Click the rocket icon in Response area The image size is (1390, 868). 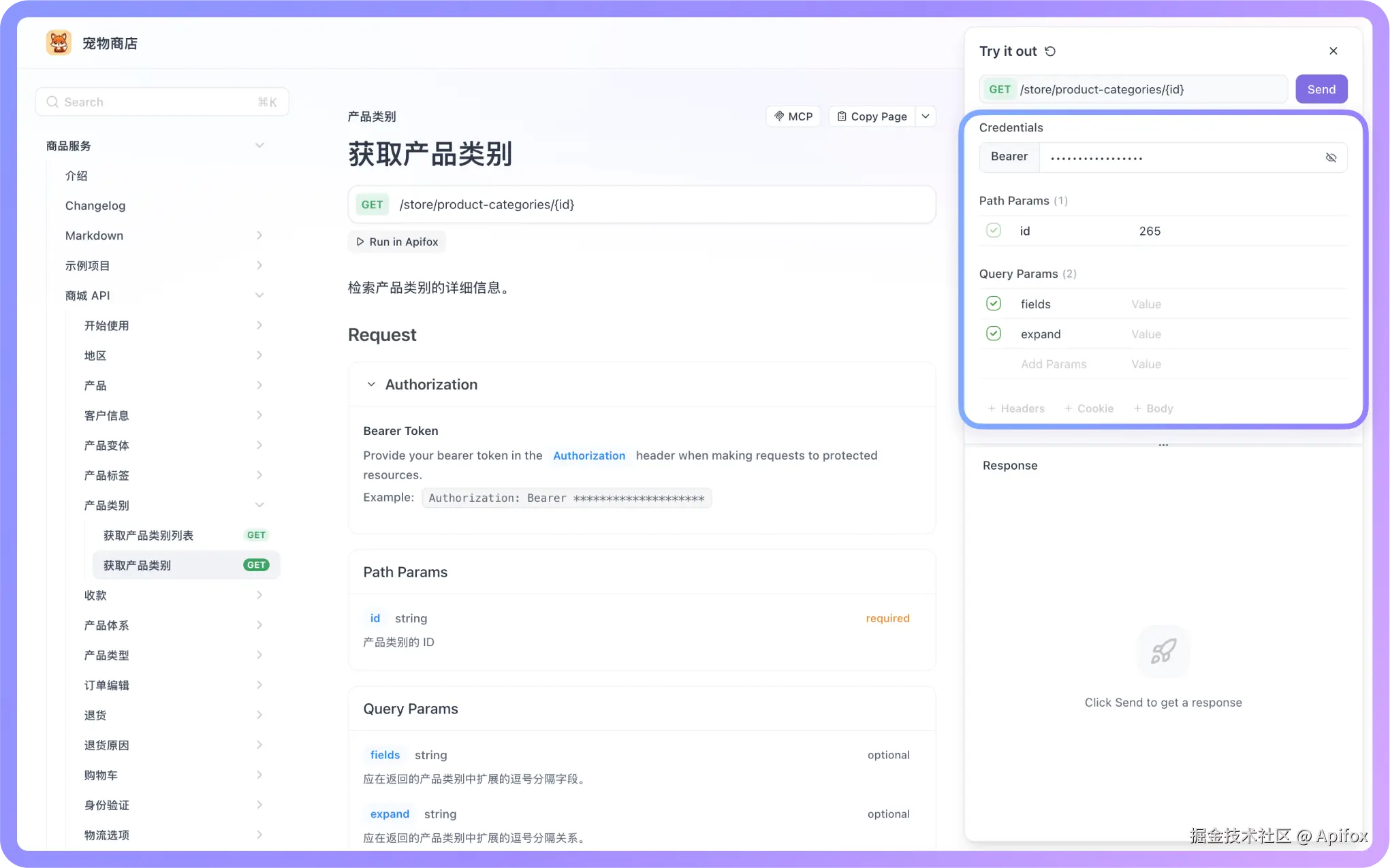click(1163, 652)
